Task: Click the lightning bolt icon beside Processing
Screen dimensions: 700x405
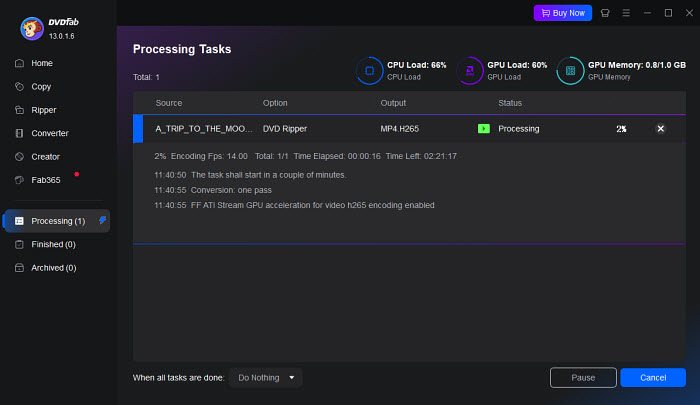Action: (x=102, y=220)
